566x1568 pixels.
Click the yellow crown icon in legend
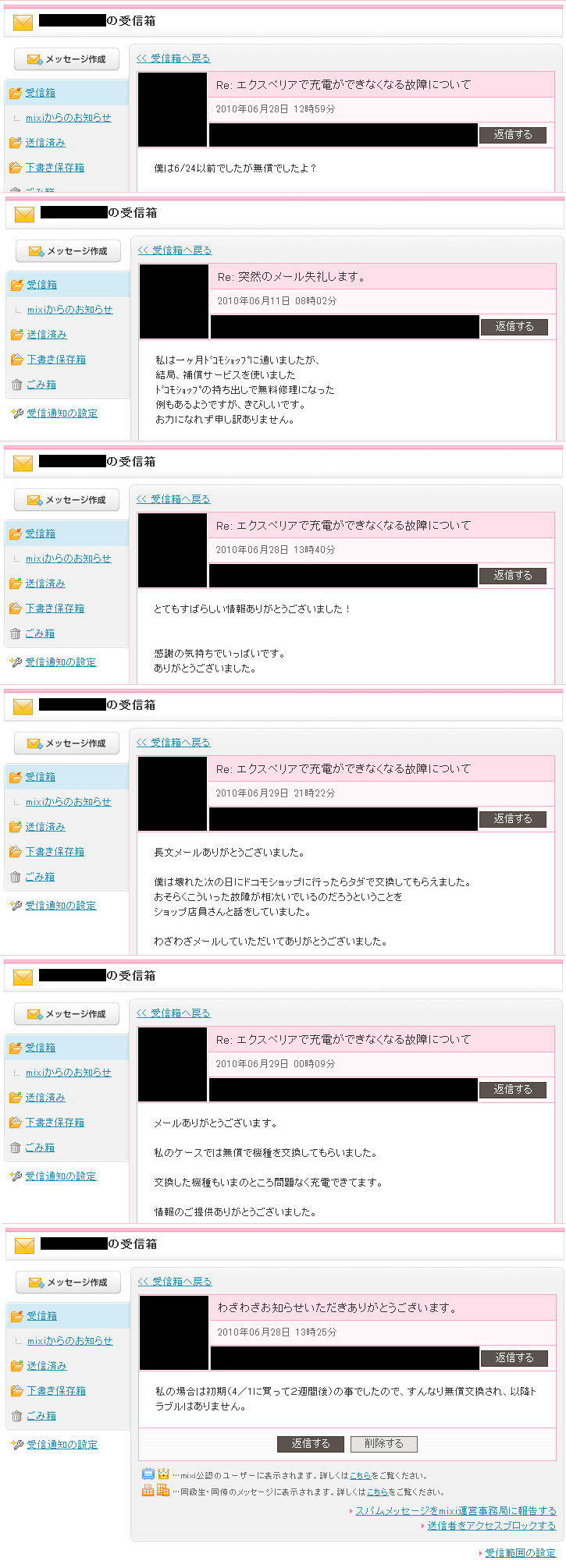coord(163,1474)
